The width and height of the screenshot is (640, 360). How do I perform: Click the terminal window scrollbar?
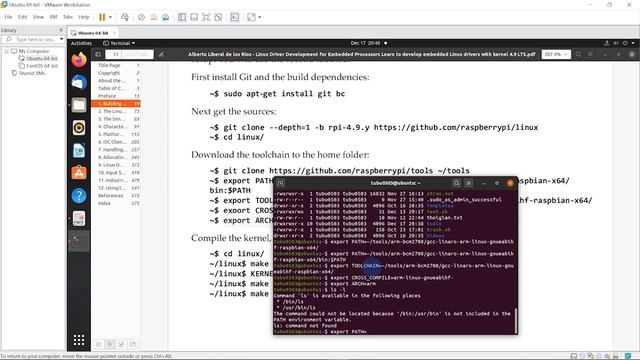point(516,321)
